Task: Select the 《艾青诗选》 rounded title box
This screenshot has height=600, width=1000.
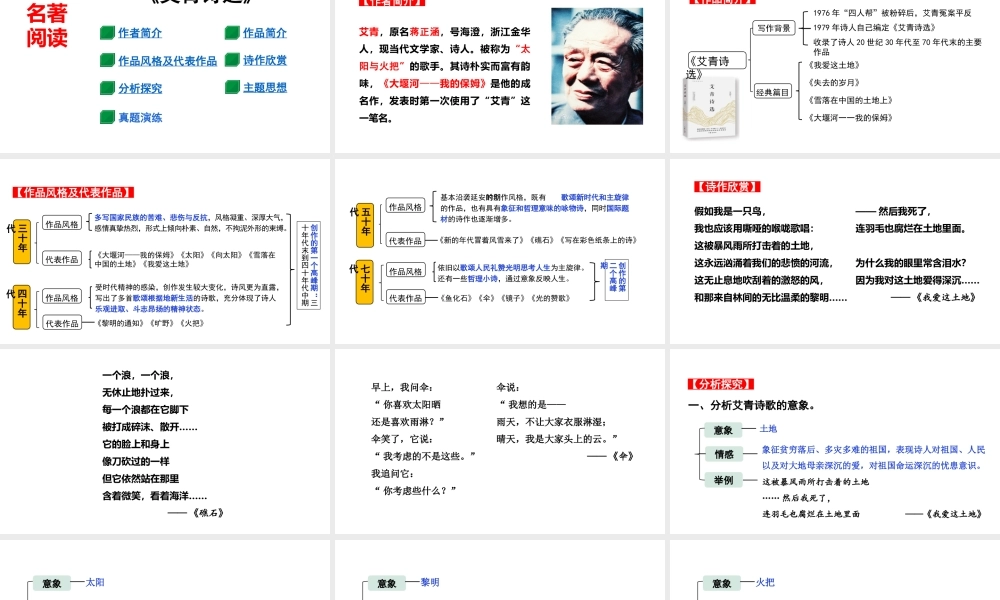Action: coord(717,61)
